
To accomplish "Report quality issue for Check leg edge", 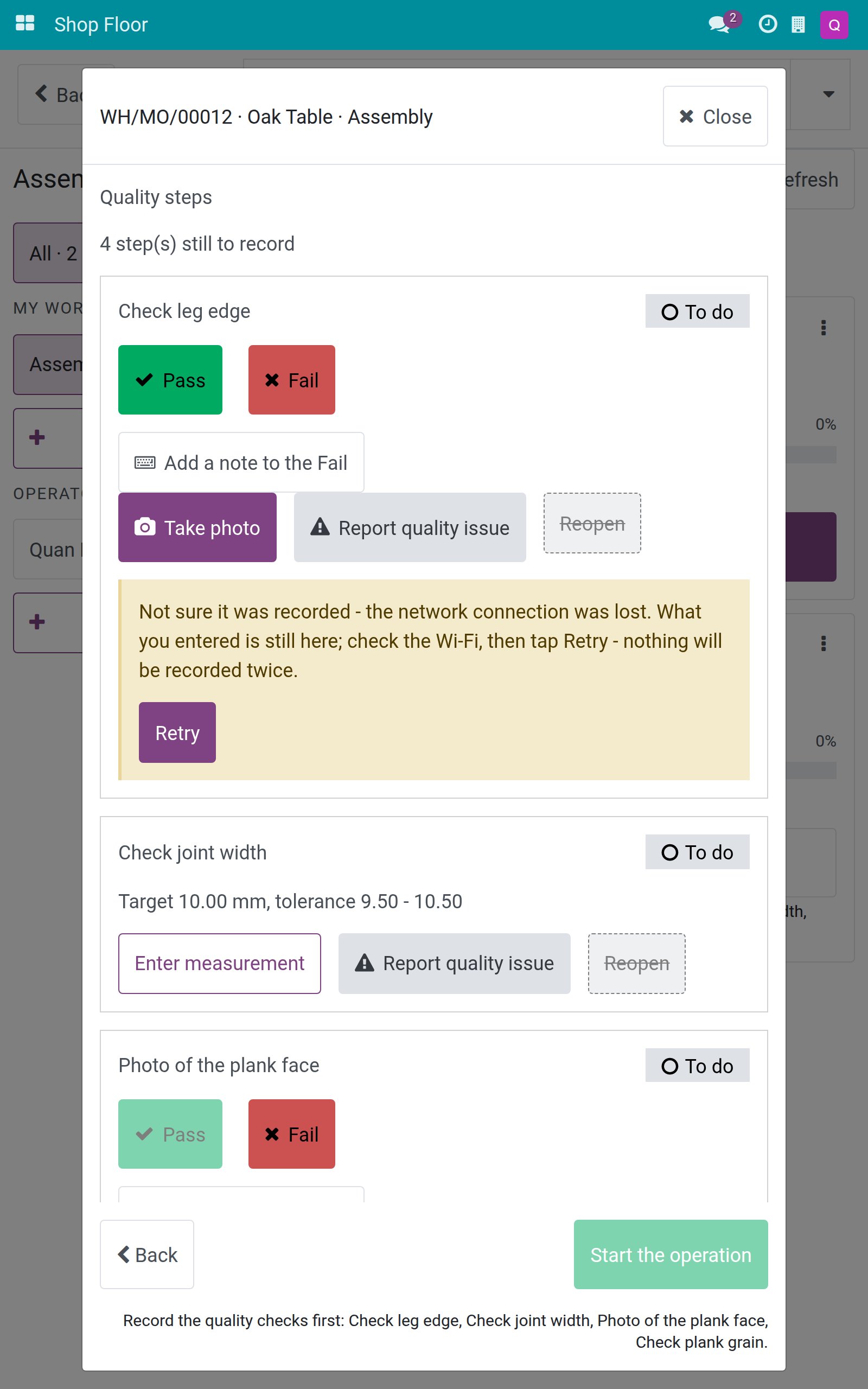I will [x=410, y=527].
